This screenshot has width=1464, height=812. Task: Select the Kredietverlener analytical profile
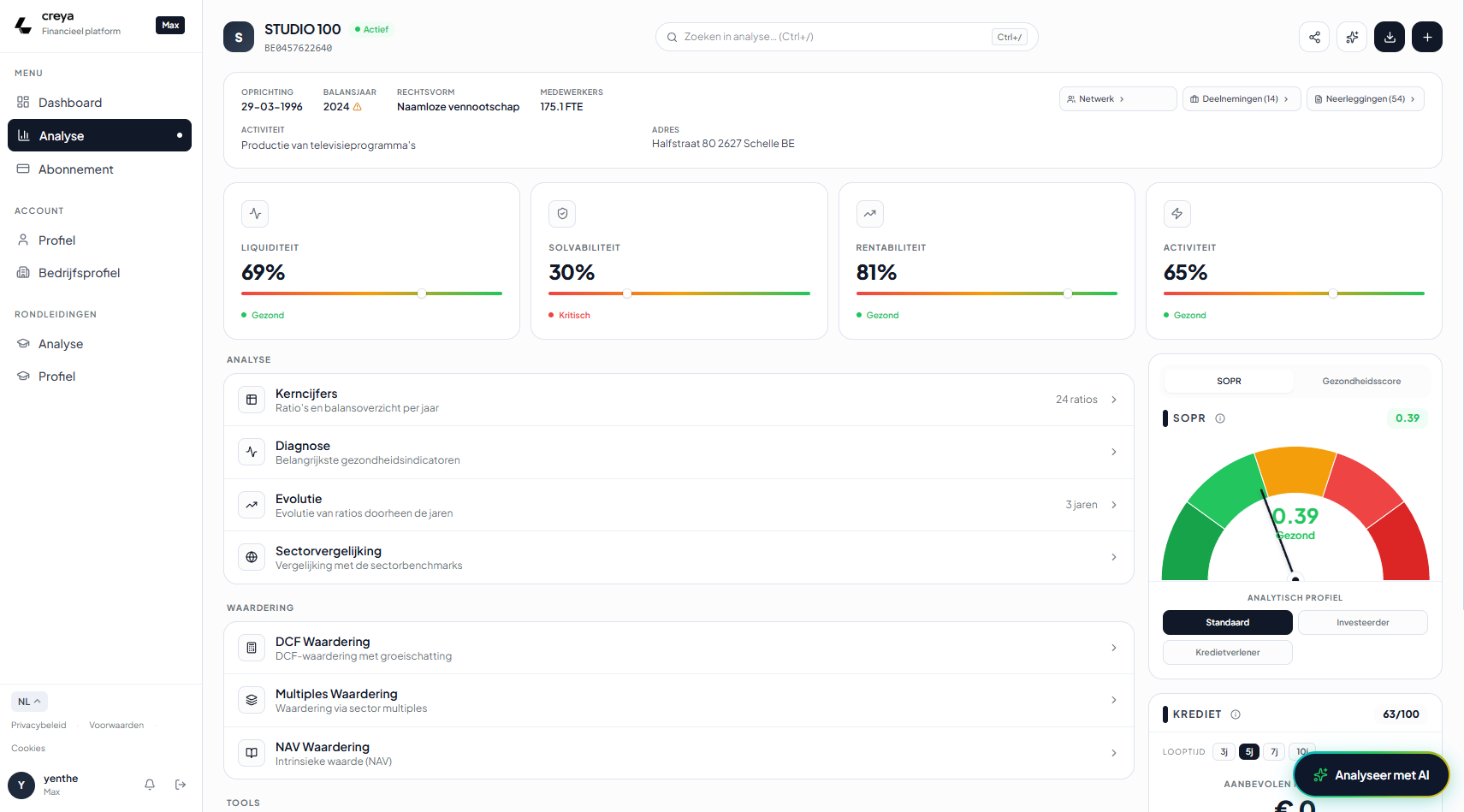click(1228, 652)
